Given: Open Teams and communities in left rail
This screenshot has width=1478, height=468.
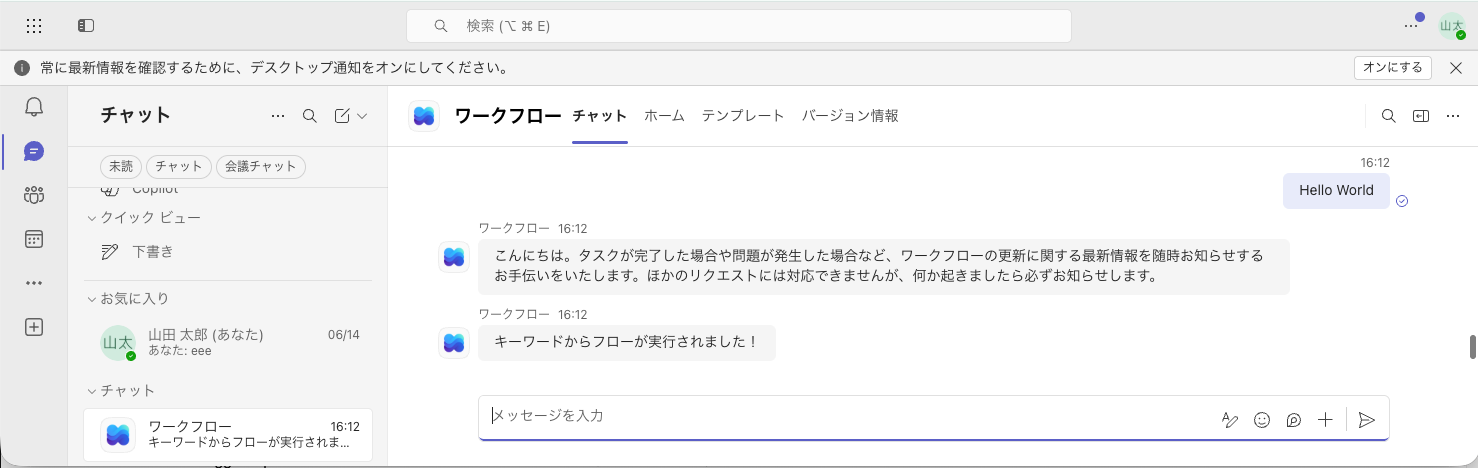Looking at the screenshot, I should (x=34, y=195).
